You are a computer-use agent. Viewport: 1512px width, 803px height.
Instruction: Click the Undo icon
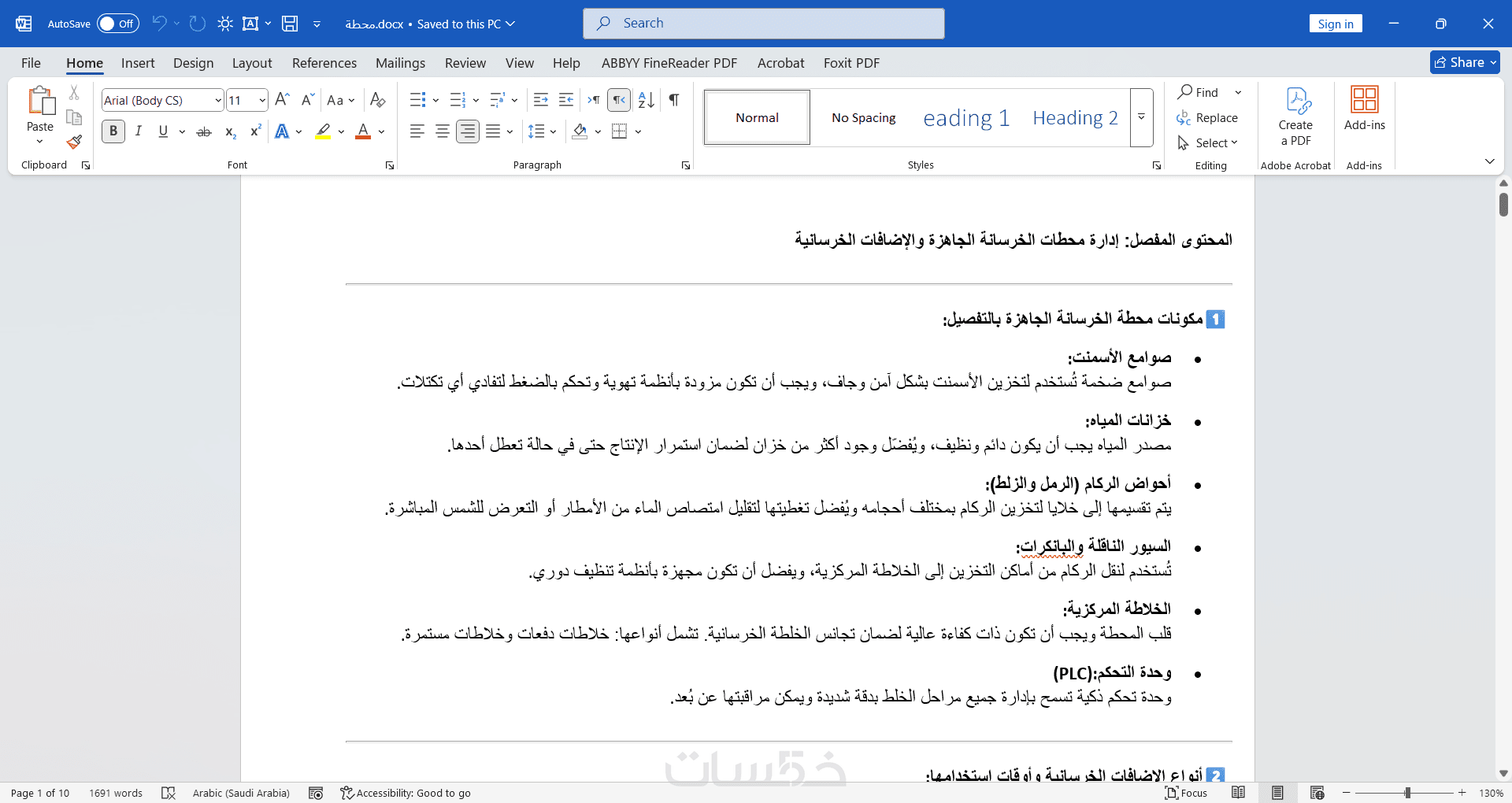pyautogui.click(x=159, y=24)
